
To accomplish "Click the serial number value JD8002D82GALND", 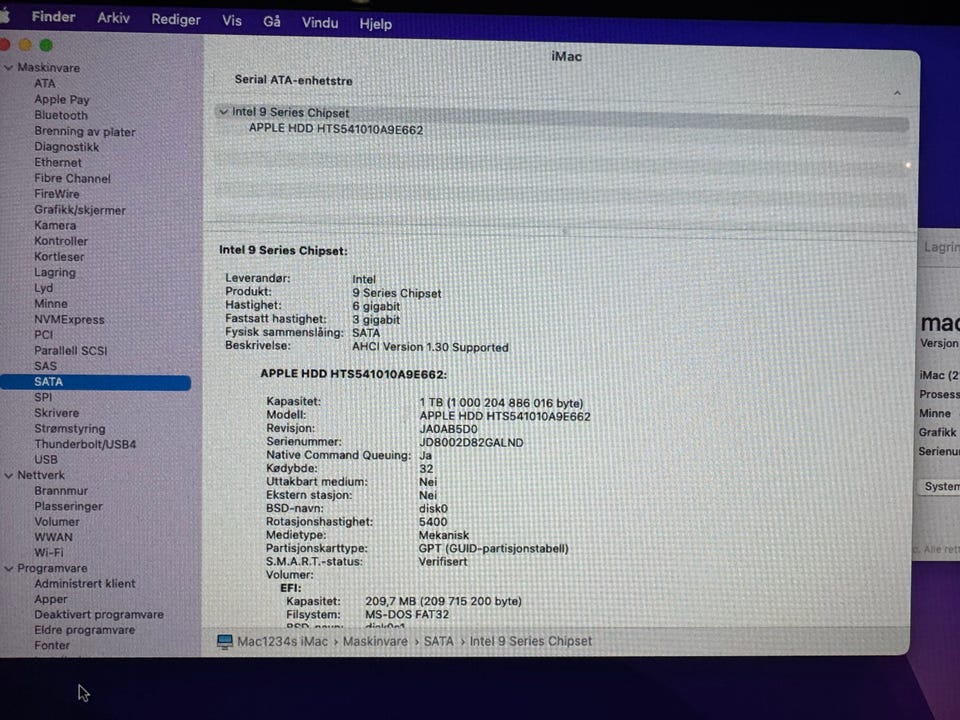I will click(471, 443).
